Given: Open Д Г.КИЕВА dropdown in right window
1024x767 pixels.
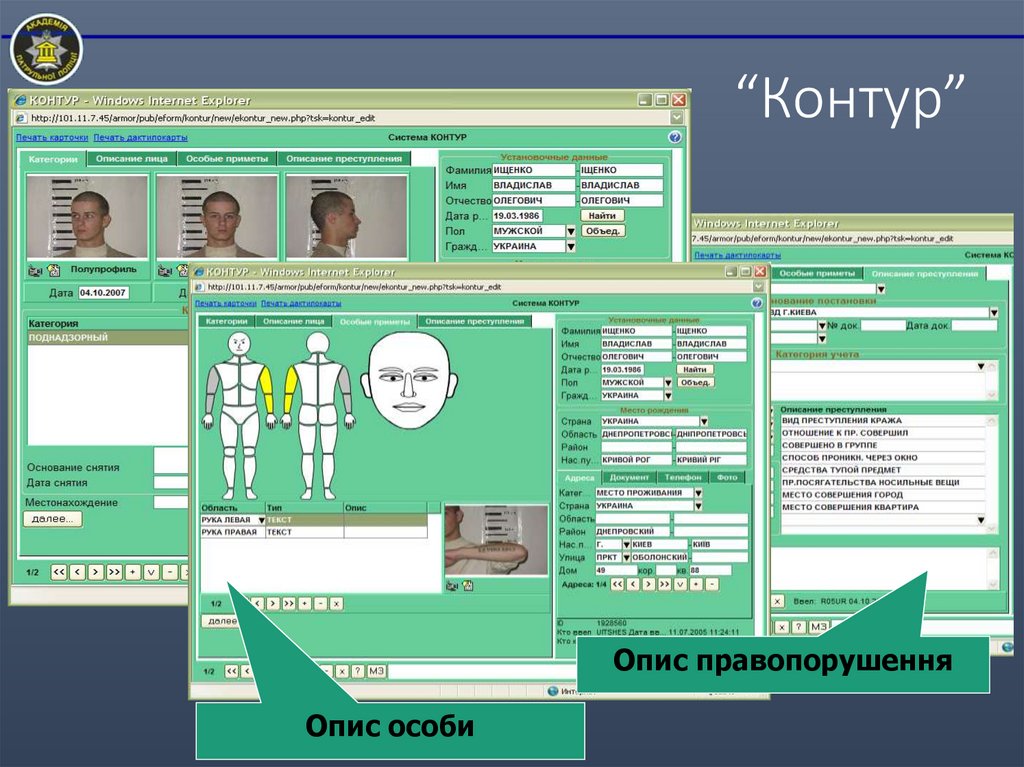Looking at the screenshot, I should tap(994, 313).
